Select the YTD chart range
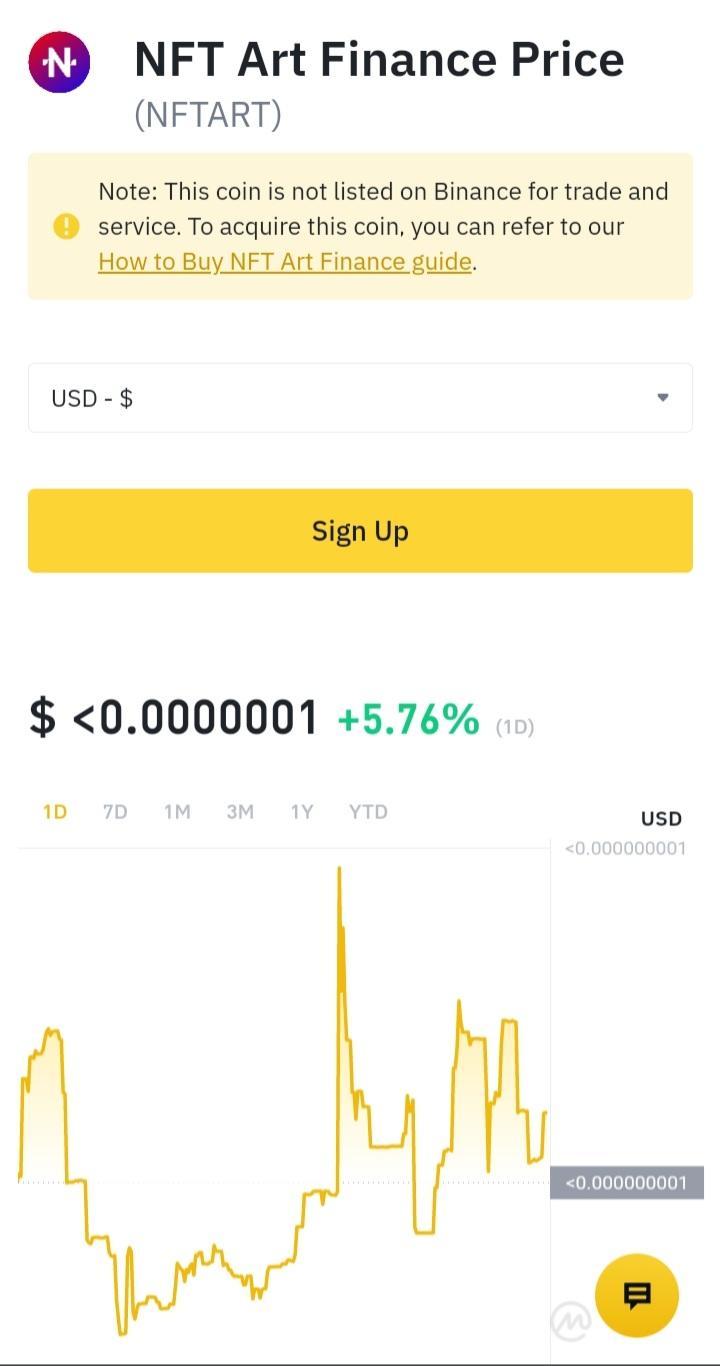Viewport: 720px width, 1366px height. pos(368,812)
